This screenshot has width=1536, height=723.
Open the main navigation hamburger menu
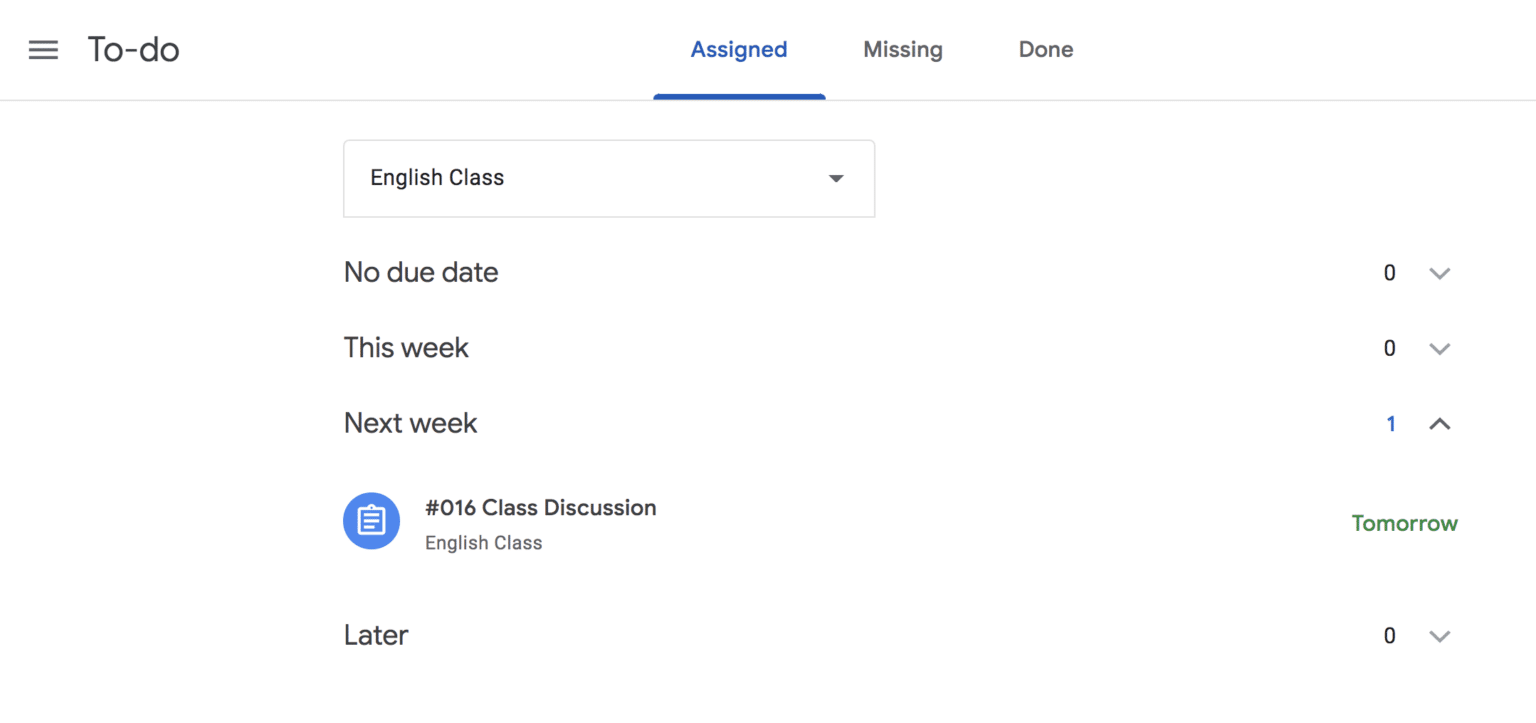pyautogui.click(x=43, y=50)
